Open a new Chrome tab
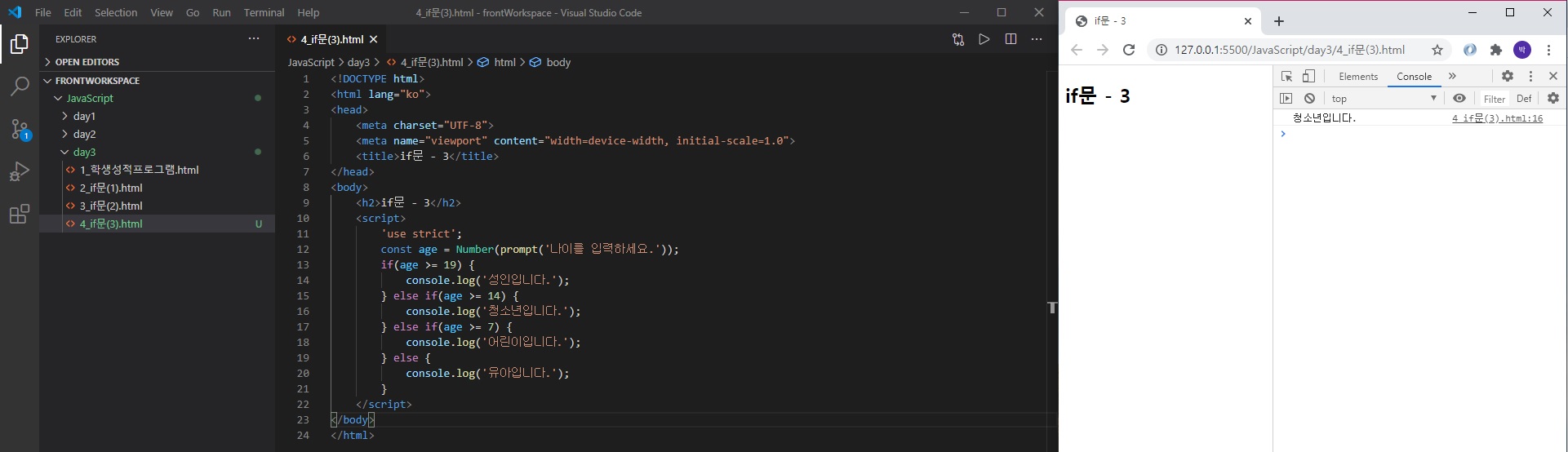 point(1279,21)
